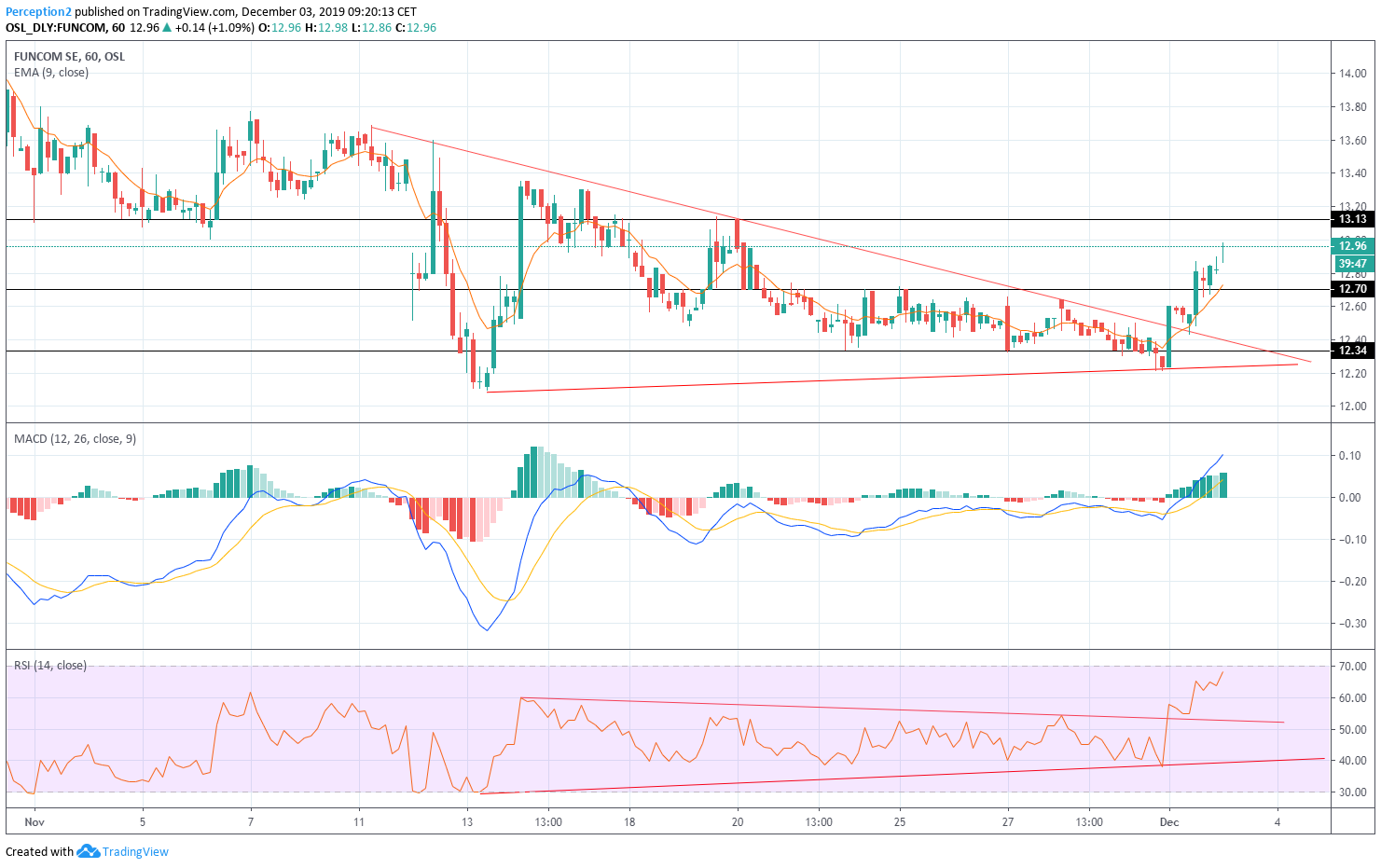1381x868 pixels.
Task: Click the 12.96 current price label
Action: point(1353,246)
